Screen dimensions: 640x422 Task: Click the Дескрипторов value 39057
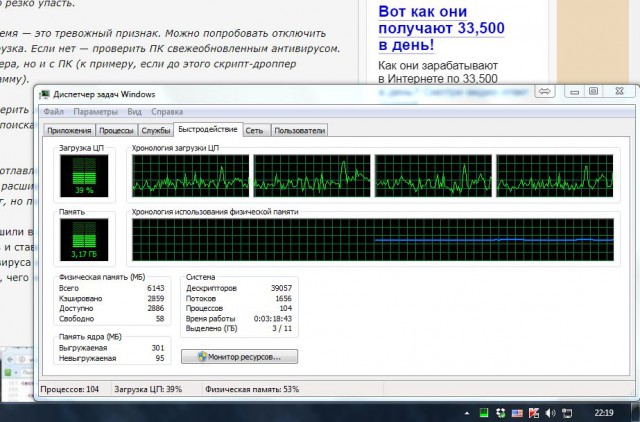(281, 288)
